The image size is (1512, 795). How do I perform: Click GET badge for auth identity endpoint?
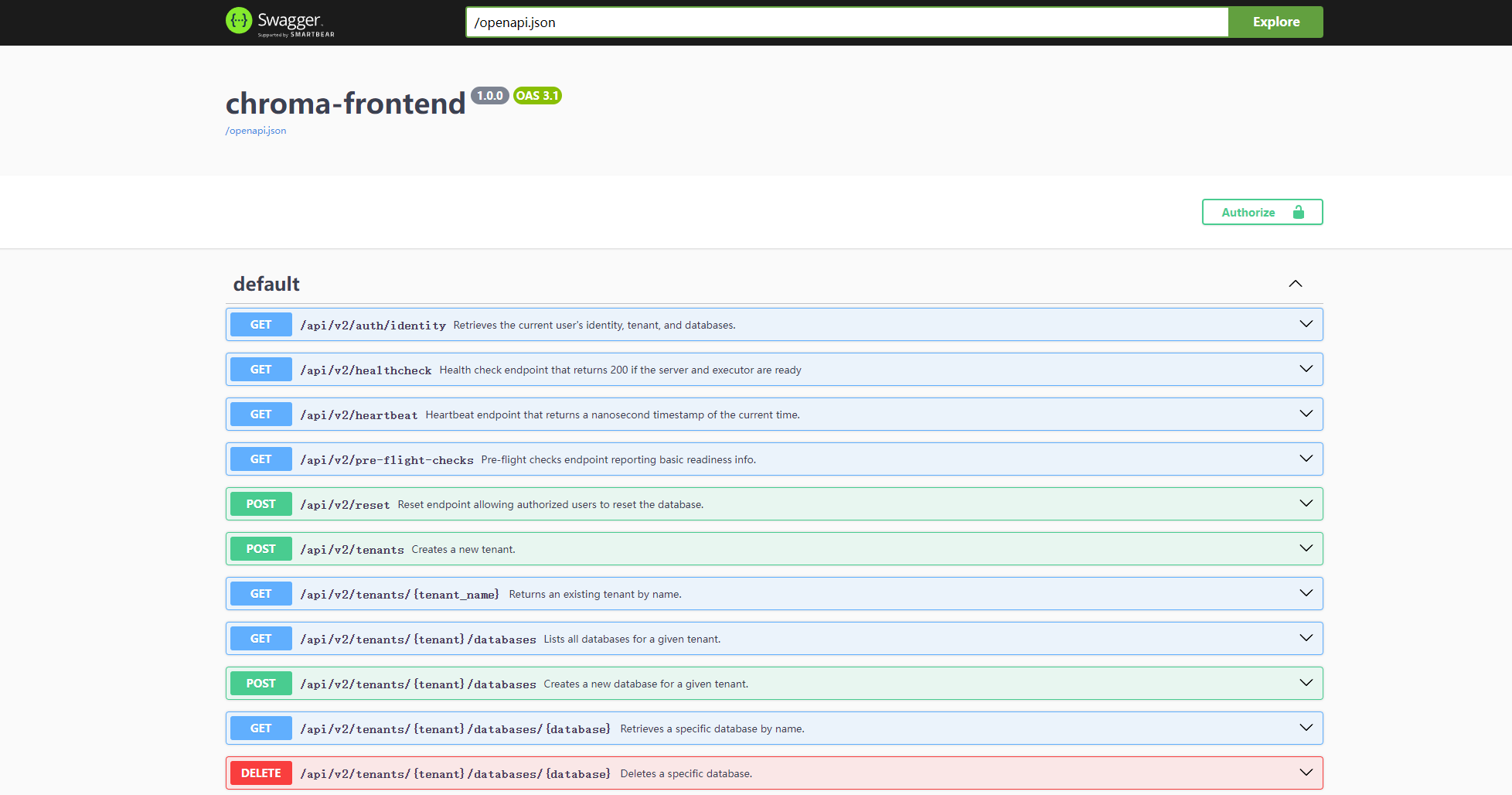261,325
